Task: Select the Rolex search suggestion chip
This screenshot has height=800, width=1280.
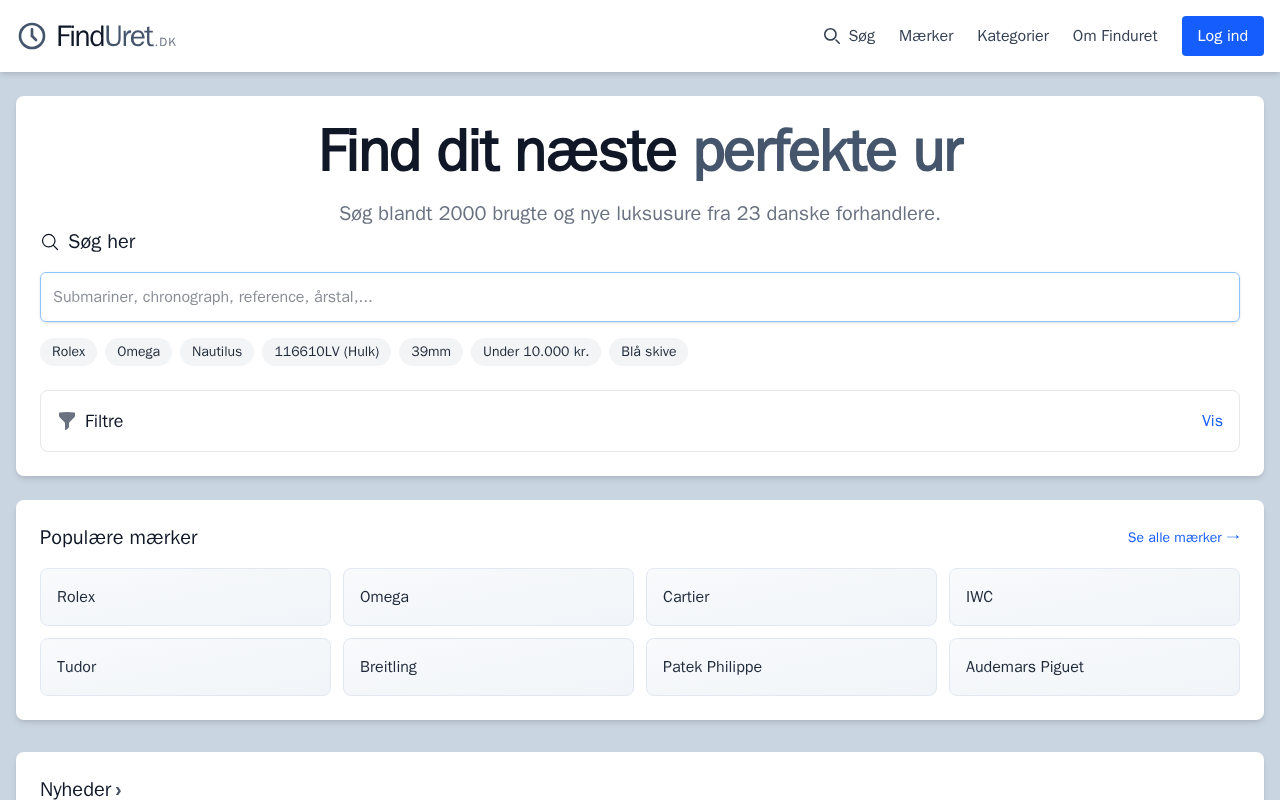Action: point(68,352)
